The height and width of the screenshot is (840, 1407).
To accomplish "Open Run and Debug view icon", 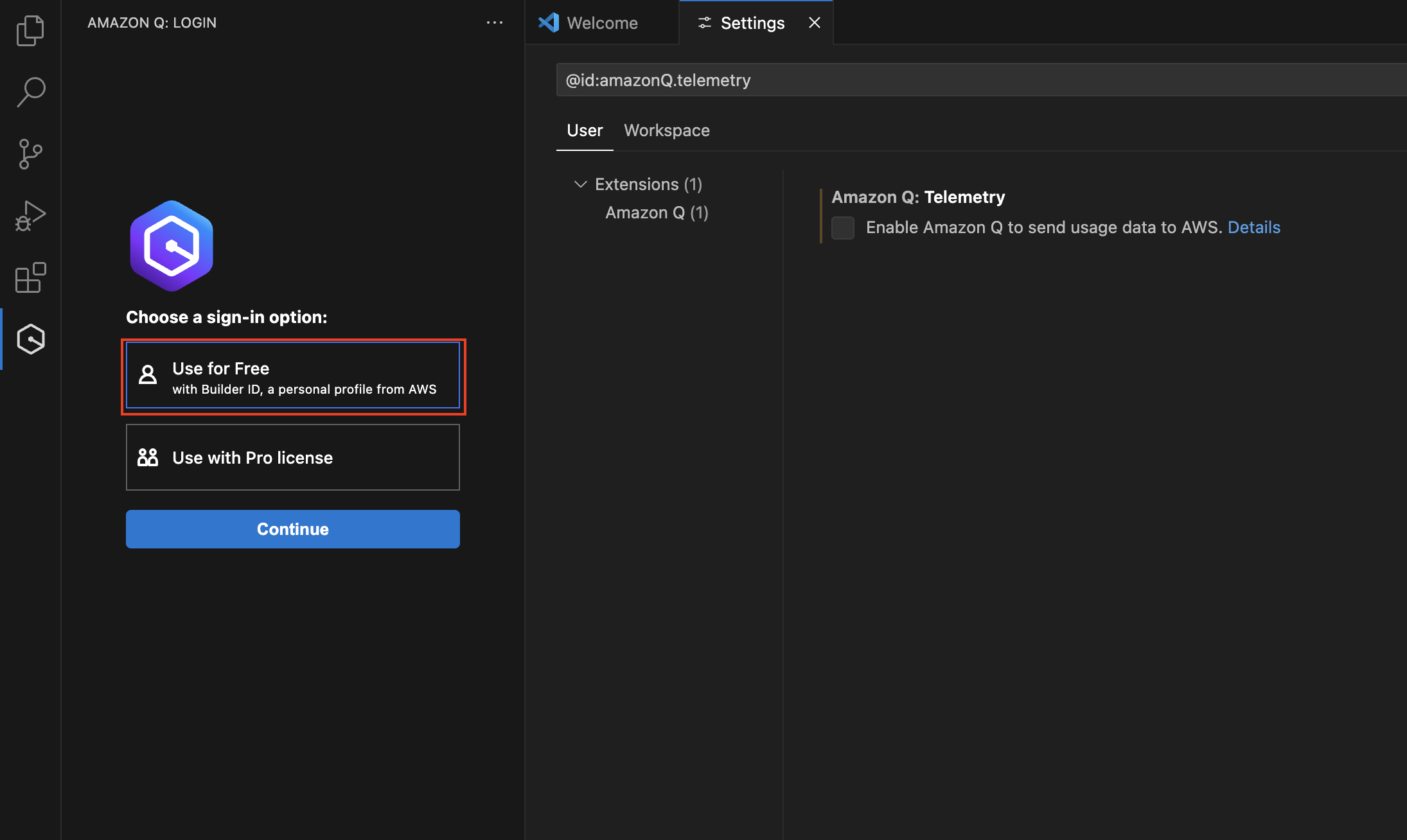I will coord(30,215).
